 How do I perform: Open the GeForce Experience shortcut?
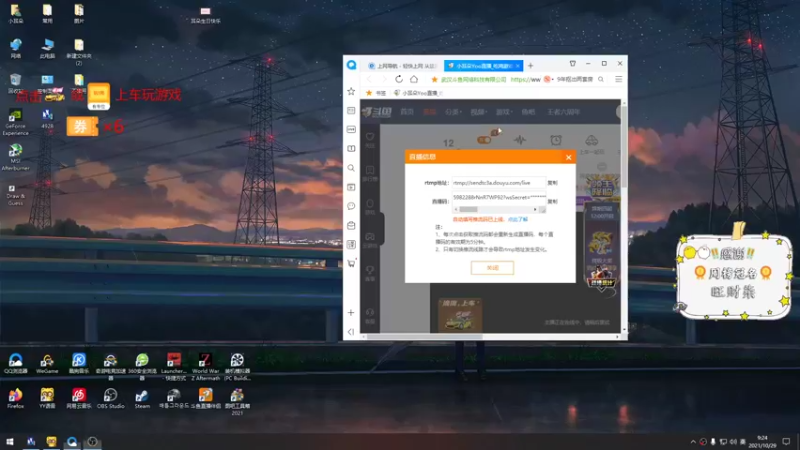point(15,122)
